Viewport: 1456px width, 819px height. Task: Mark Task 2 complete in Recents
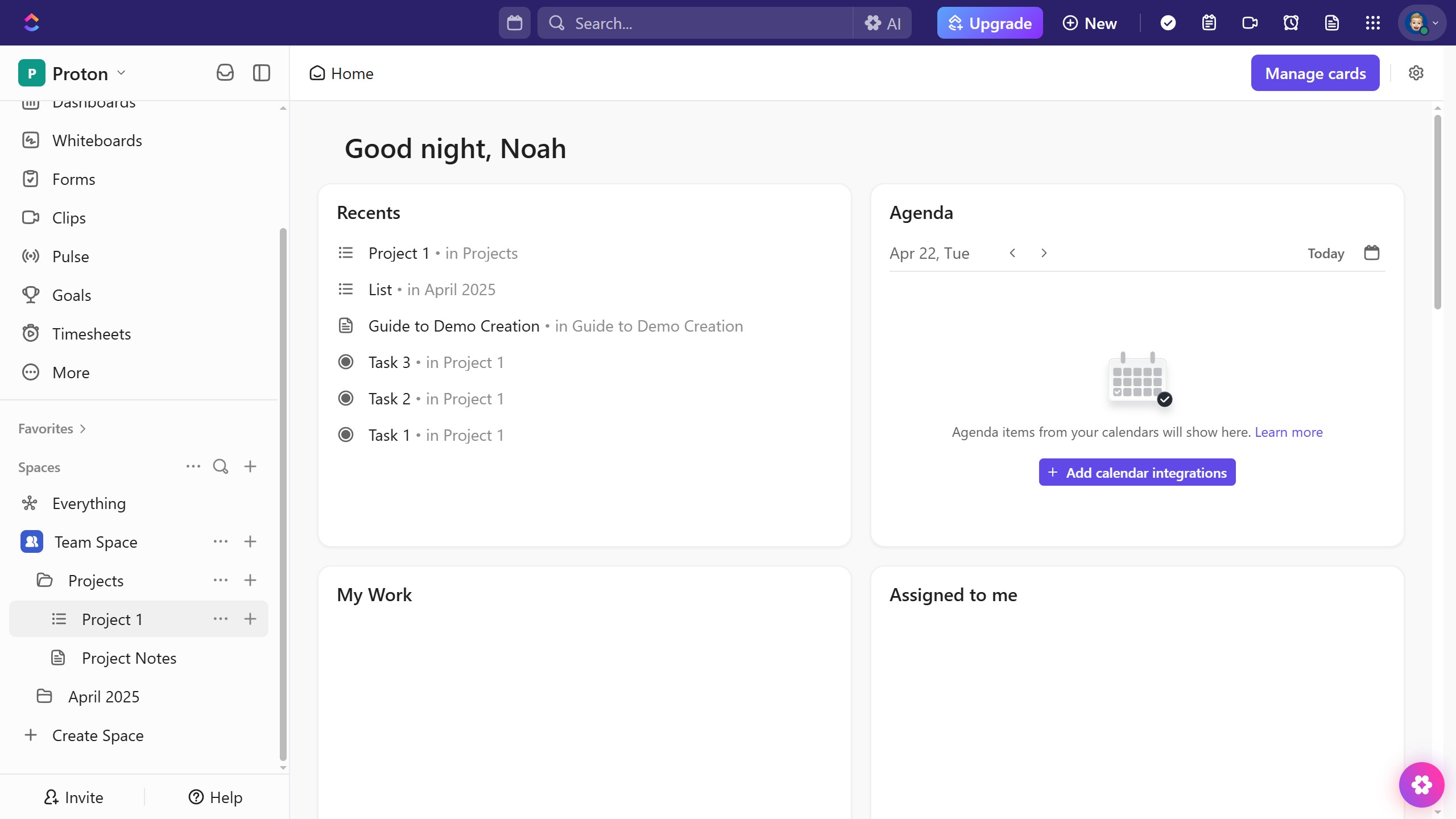pyautogui.click(x=346, y=398)
